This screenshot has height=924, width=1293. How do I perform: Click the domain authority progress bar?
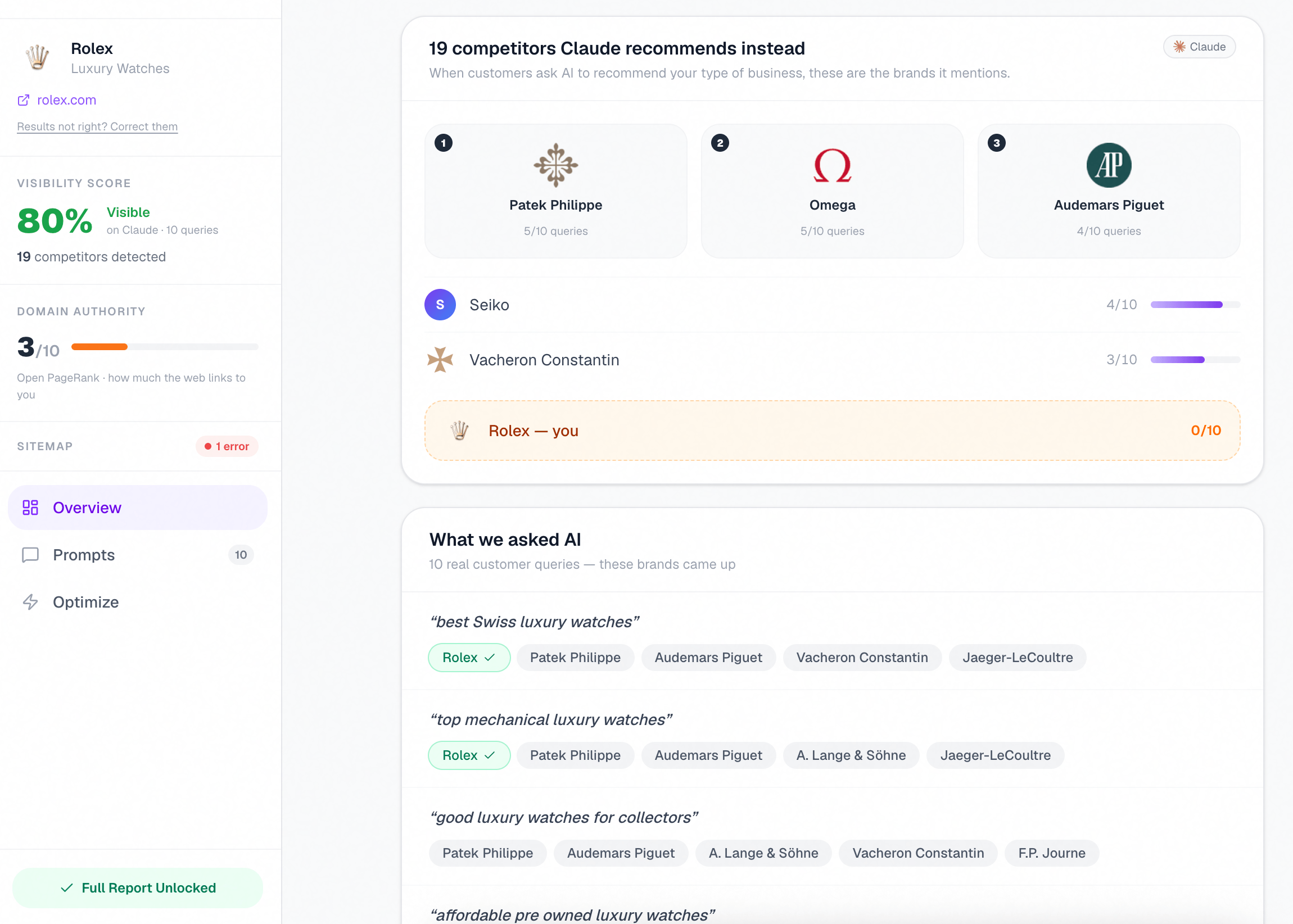(165, 346)
